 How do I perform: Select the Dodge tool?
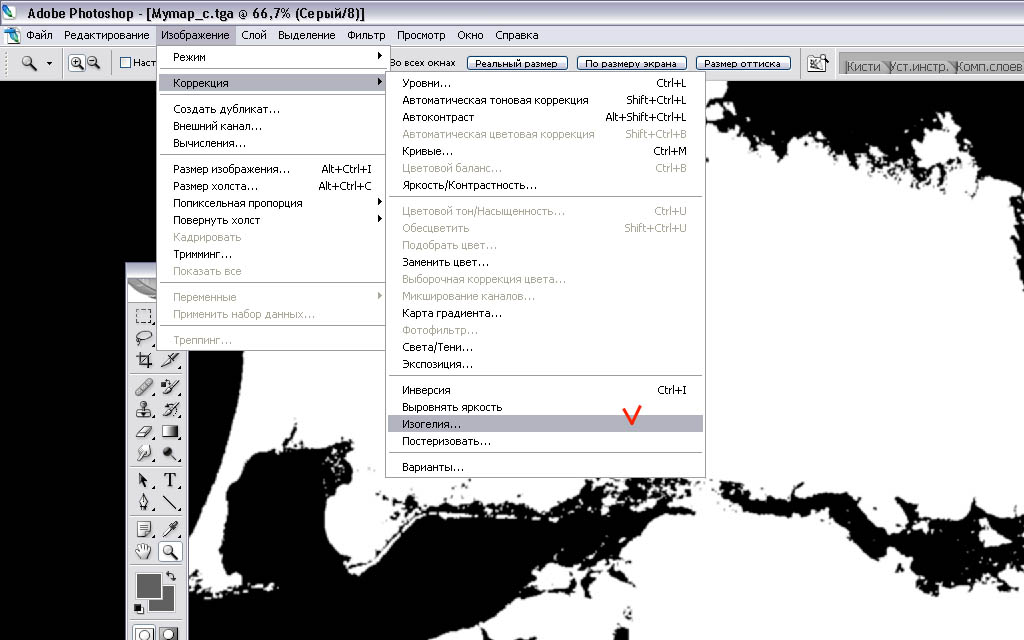click(170, 453)
